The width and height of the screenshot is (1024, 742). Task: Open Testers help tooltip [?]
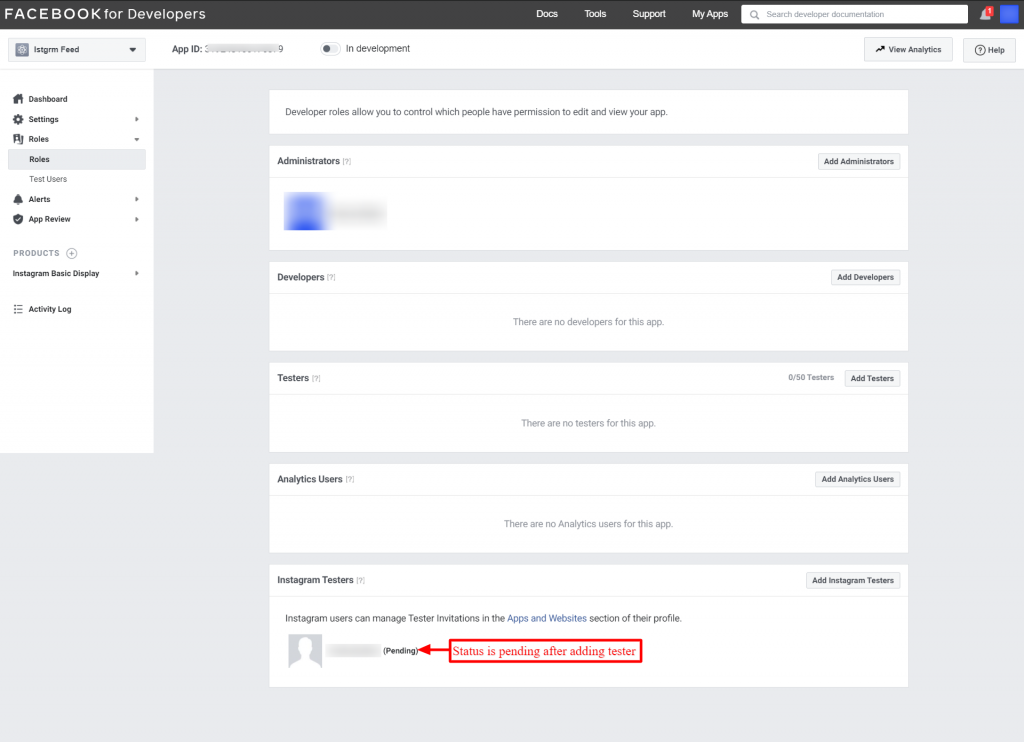pos(316,379)
